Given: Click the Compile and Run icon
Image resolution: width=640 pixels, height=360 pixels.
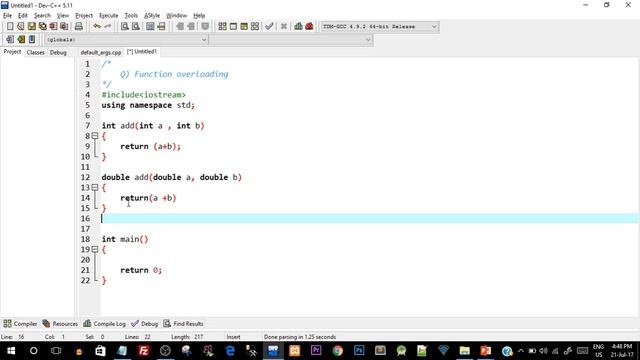Looking at the screenshot, I should [244, 27].
